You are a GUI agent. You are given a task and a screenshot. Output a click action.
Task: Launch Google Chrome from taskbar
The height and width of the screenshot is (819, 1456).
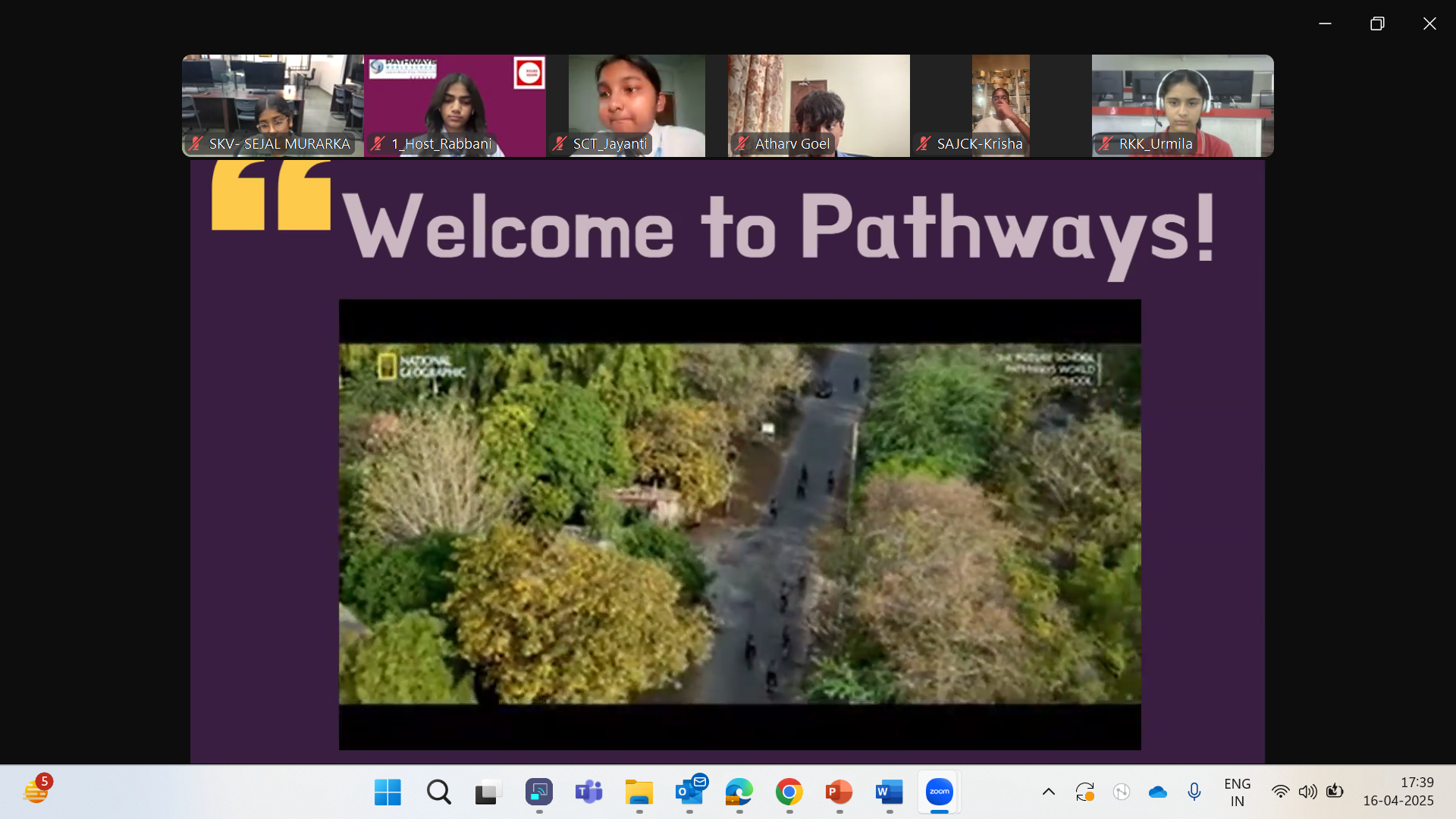pos(789,792)
